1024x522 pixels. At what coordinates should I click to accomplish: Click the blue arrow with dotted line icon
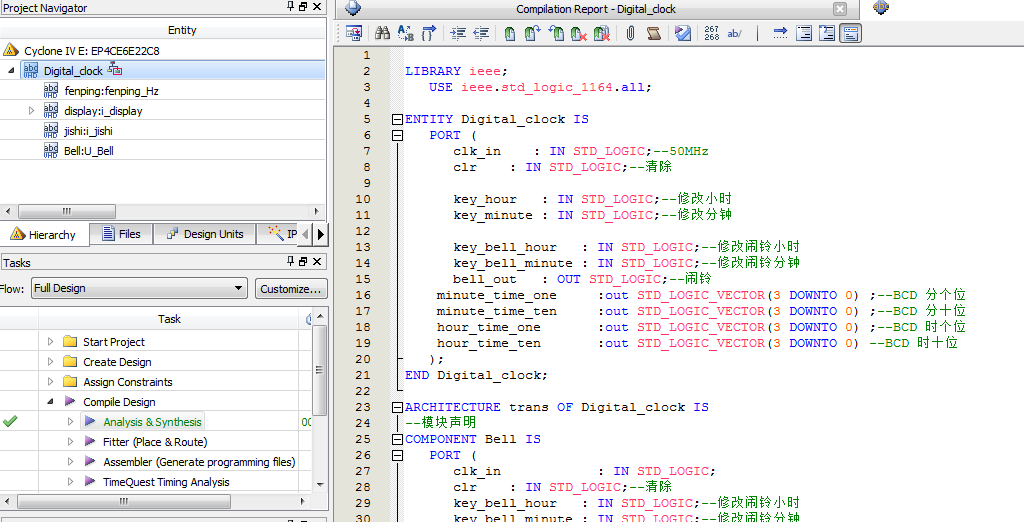(x=780, y=33)
